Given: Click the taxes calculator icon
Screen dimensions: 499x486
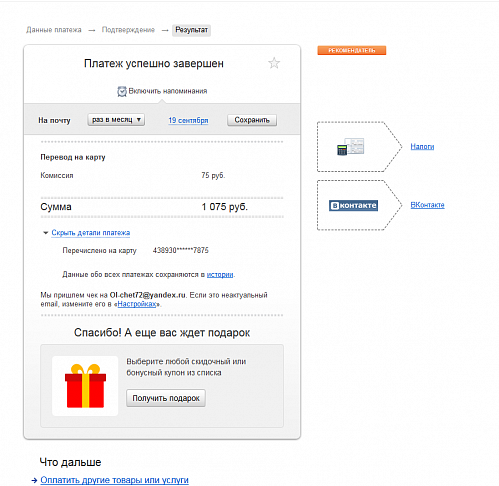Looking at the screenshot, I should [x=350, y=147].
